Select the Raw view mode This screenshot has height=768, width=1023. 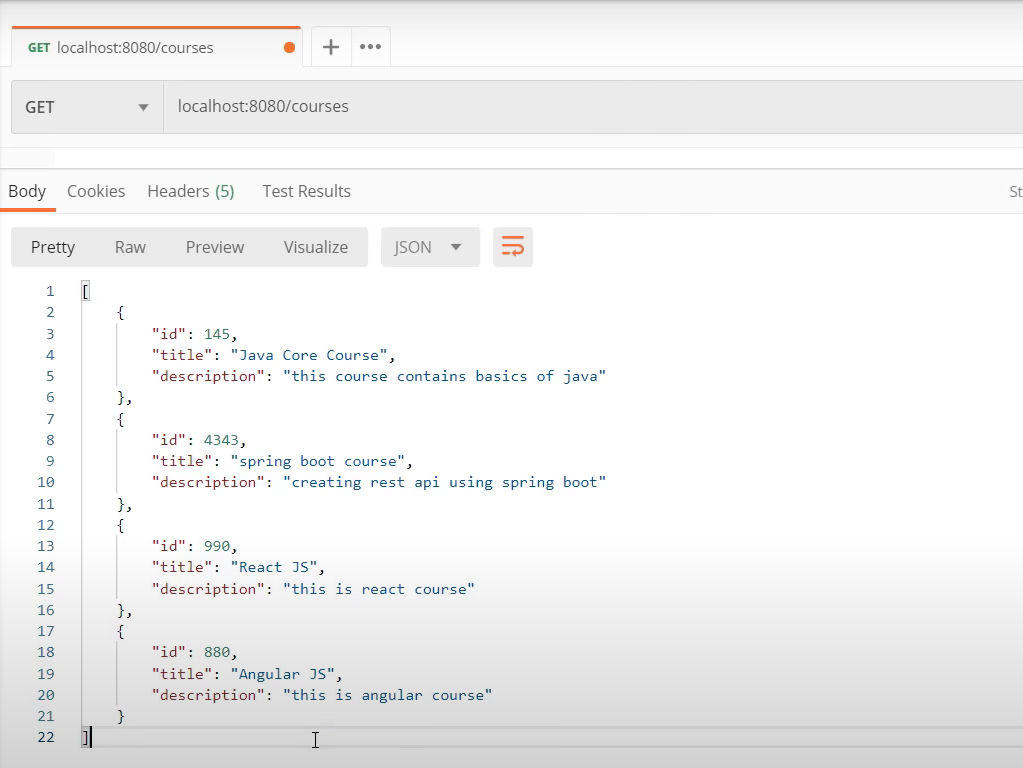point(130,247)
